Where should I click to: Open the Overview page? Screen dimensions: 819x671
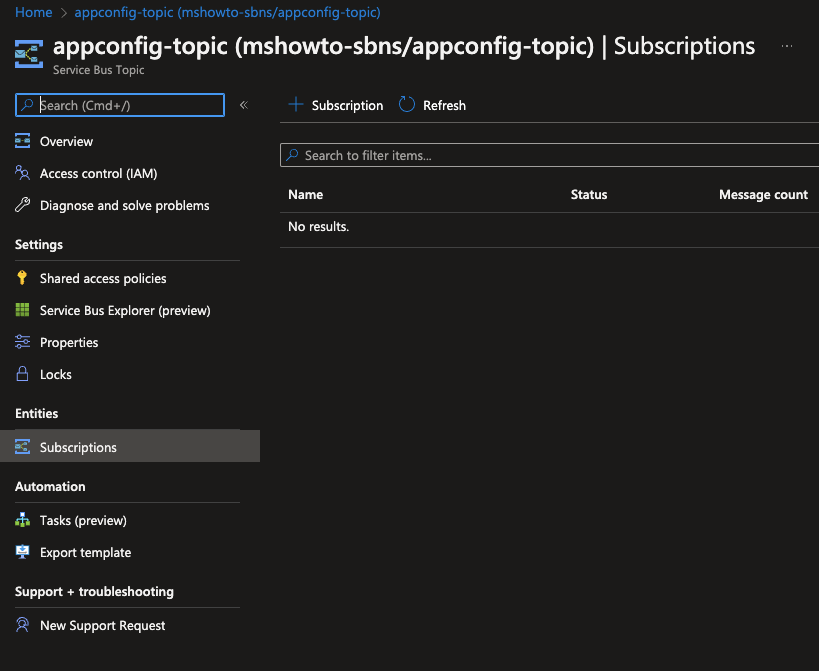tap(66, 141)
